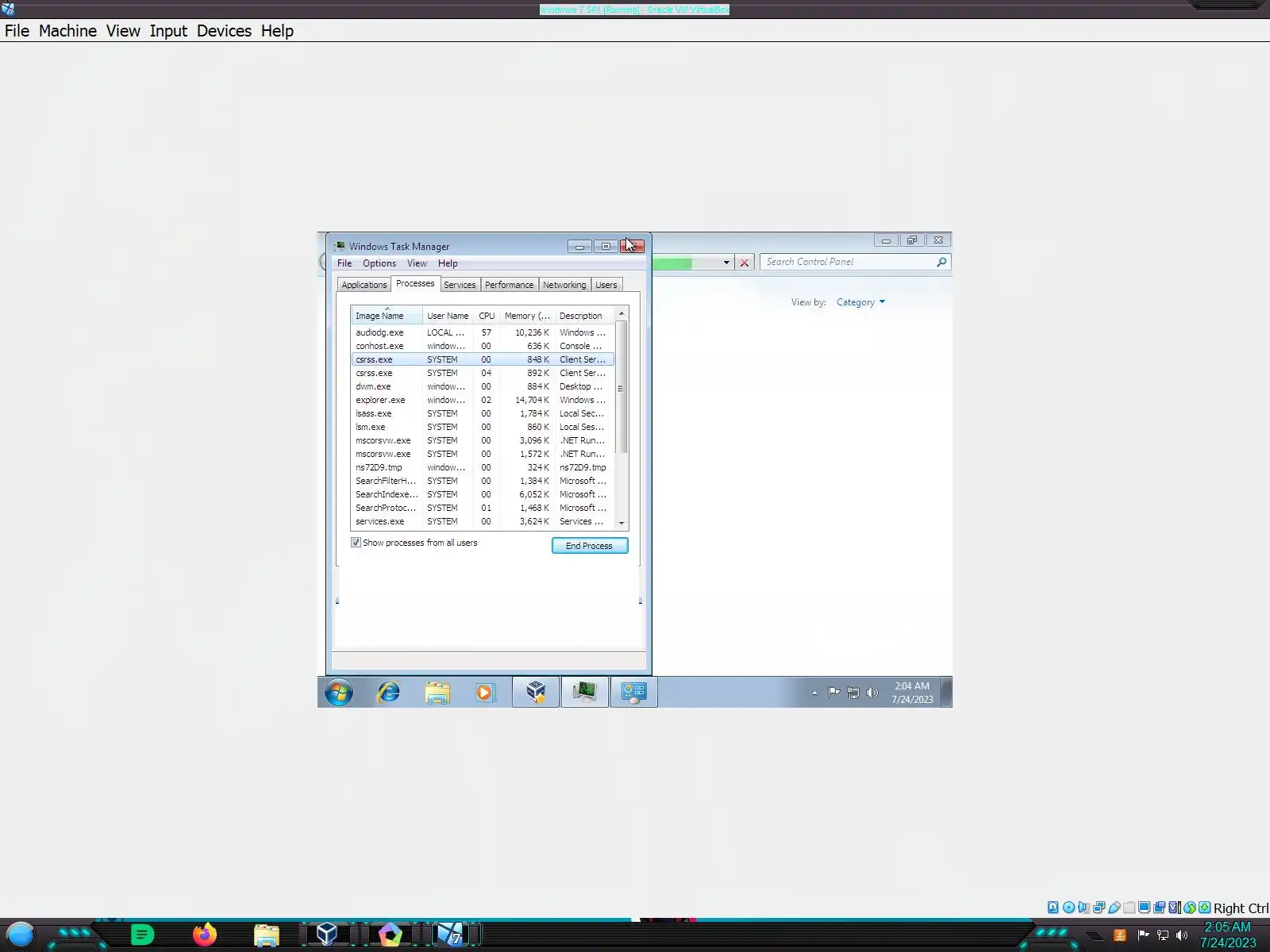The width and height of the screenshot is (1270, 952).
Task: Open Windows Media Player in guest taskbar
Action: click(x=485, y=693)
